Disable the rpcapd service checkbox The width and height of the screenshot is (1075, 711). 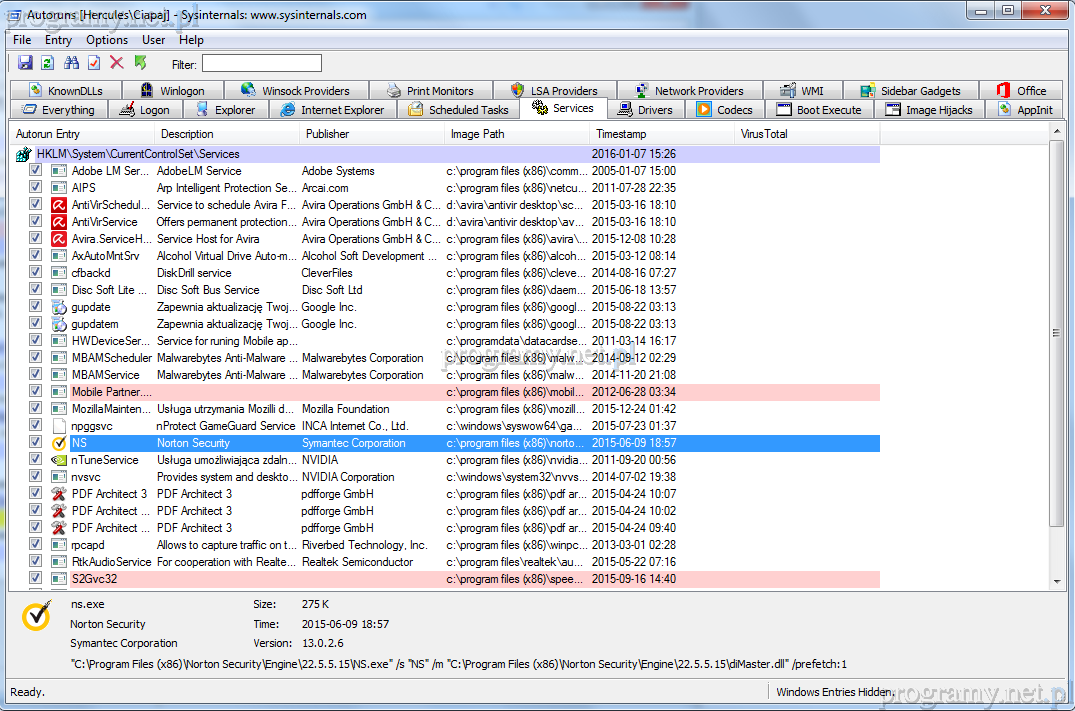point(36,545)
